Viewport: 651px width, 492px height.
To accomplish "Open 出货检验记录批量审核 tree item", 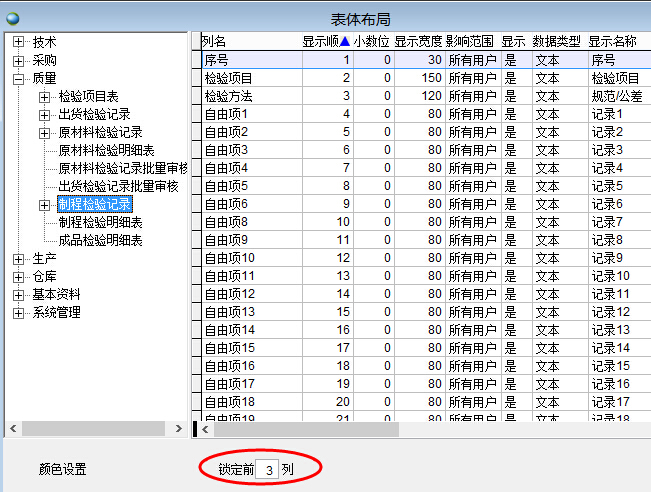I will [118, 186].
